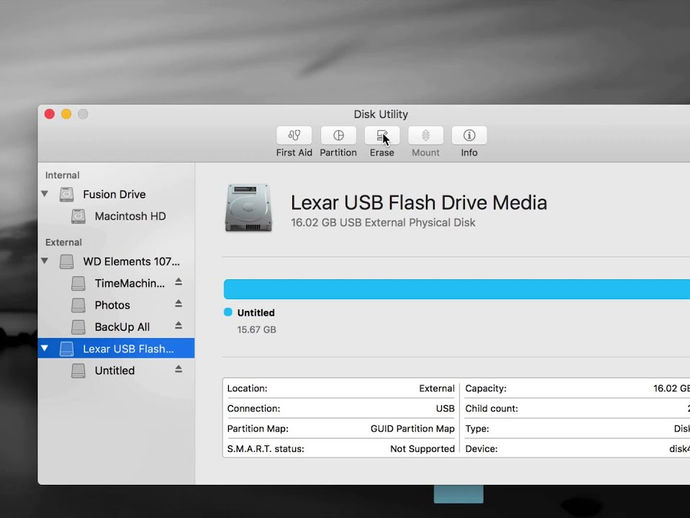Open the Partition tool
Viewport: 690px width, 518px height.
click(338, 136)
